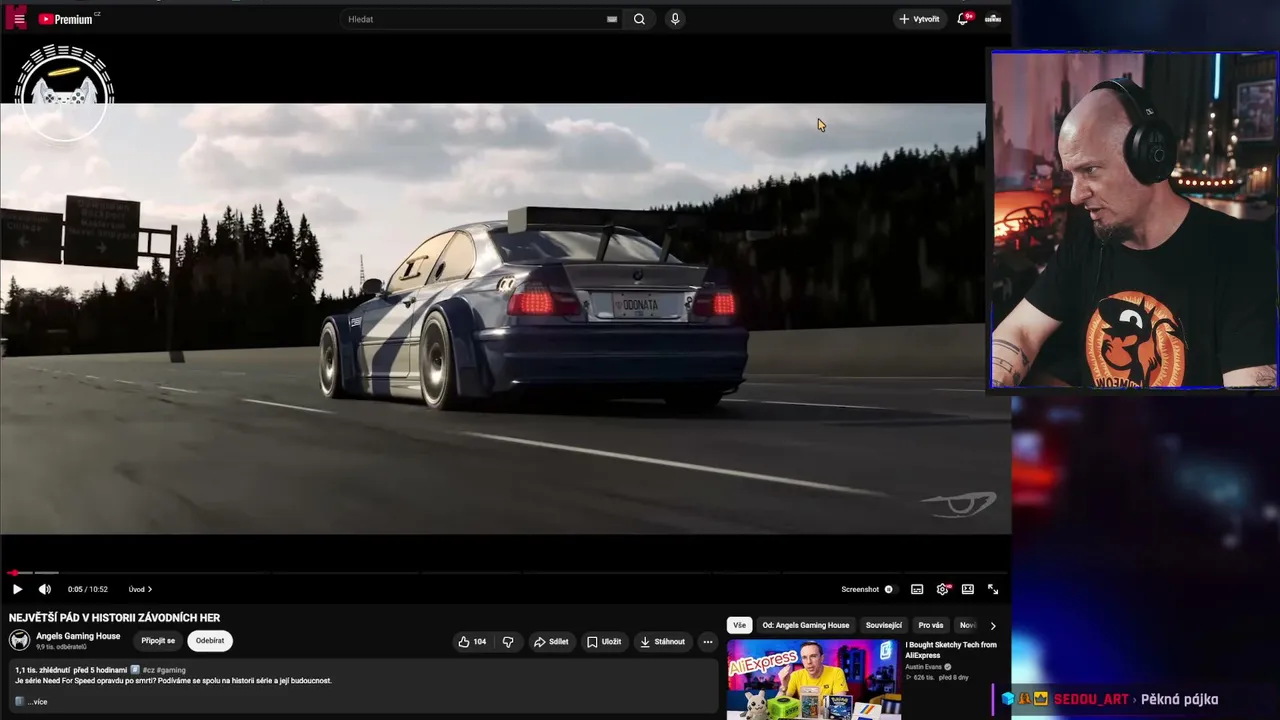Screen dimensions: 1280x720
Task: Open AliExpress recommended video thumbnail
Action: pos(814,679)
